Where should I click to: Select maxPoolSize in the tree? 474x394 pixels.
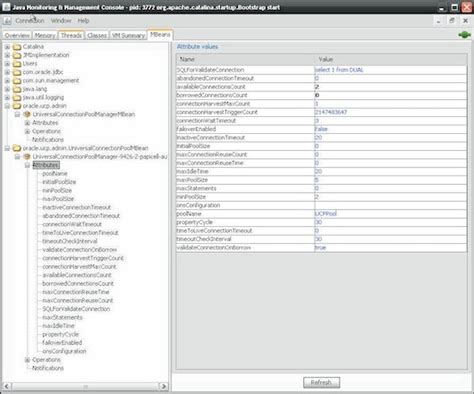[58, 199]
